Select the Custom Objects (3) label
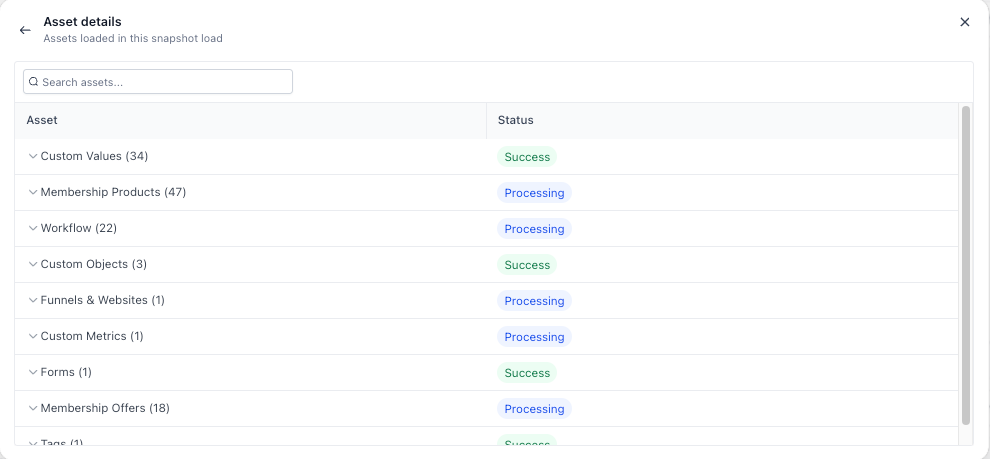The height and width of the screenshot is (459, 990). click(93, 264)
